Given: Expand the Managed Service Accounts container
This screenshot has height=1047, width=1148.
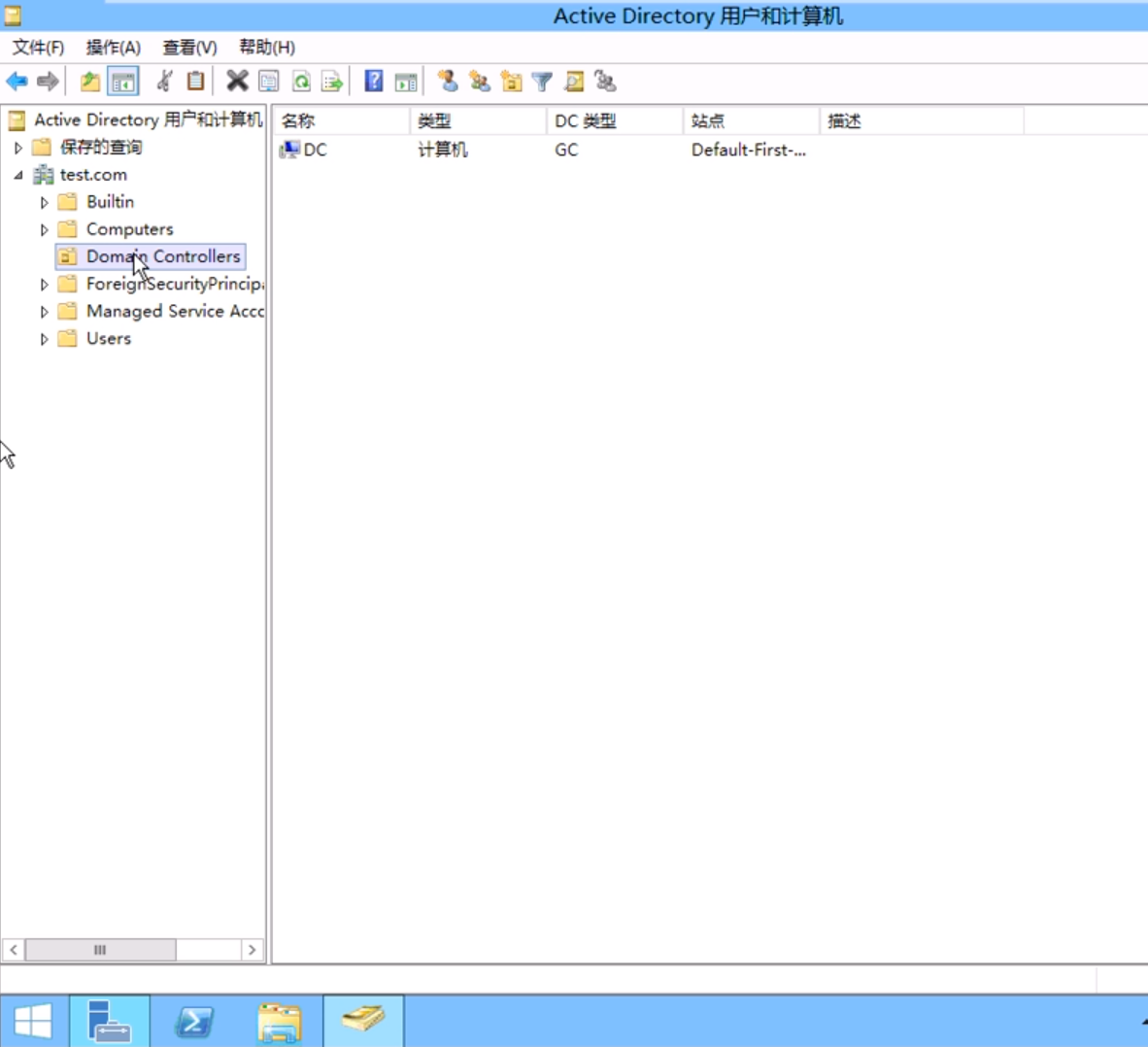Looking at the screenshot, I should tap(44, 312).
